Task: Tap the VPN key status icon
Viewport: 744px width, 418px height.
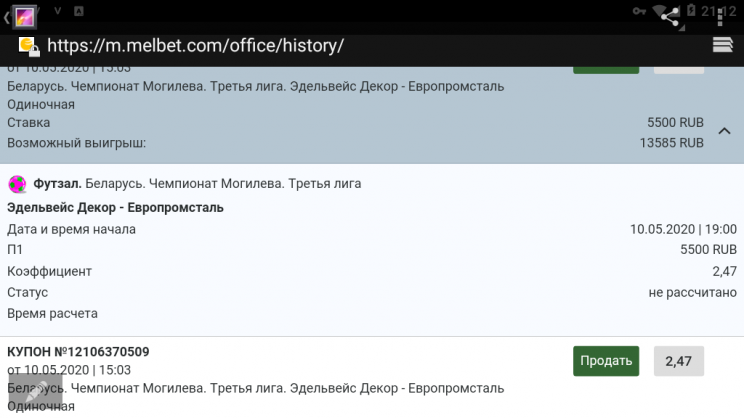Action: coord(640,10)
